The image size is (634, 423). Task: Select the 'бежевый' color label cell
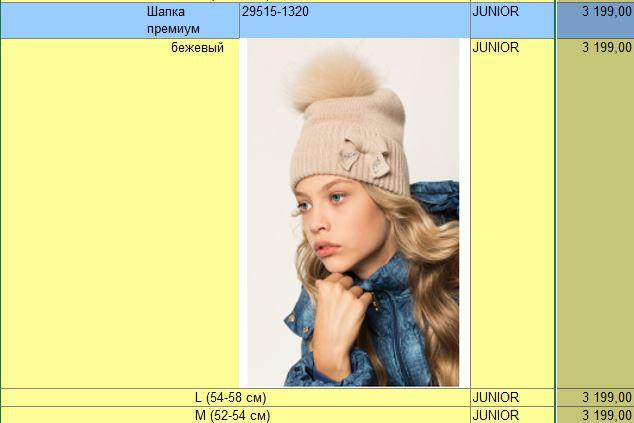point(197,48)
